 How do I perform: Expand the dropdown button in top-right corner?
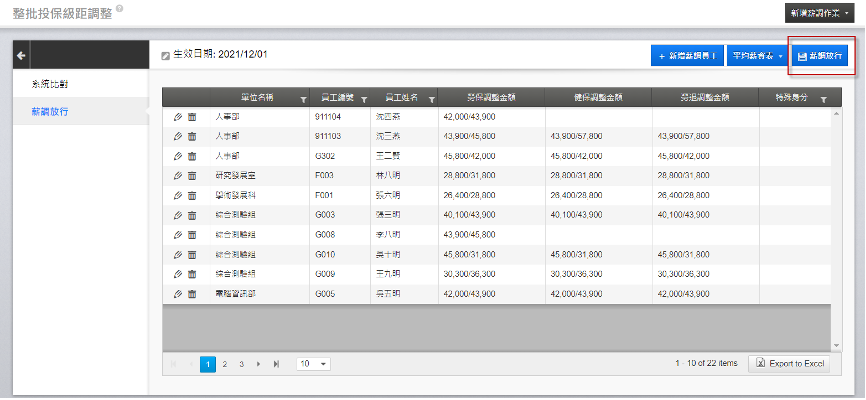point(820,13)
